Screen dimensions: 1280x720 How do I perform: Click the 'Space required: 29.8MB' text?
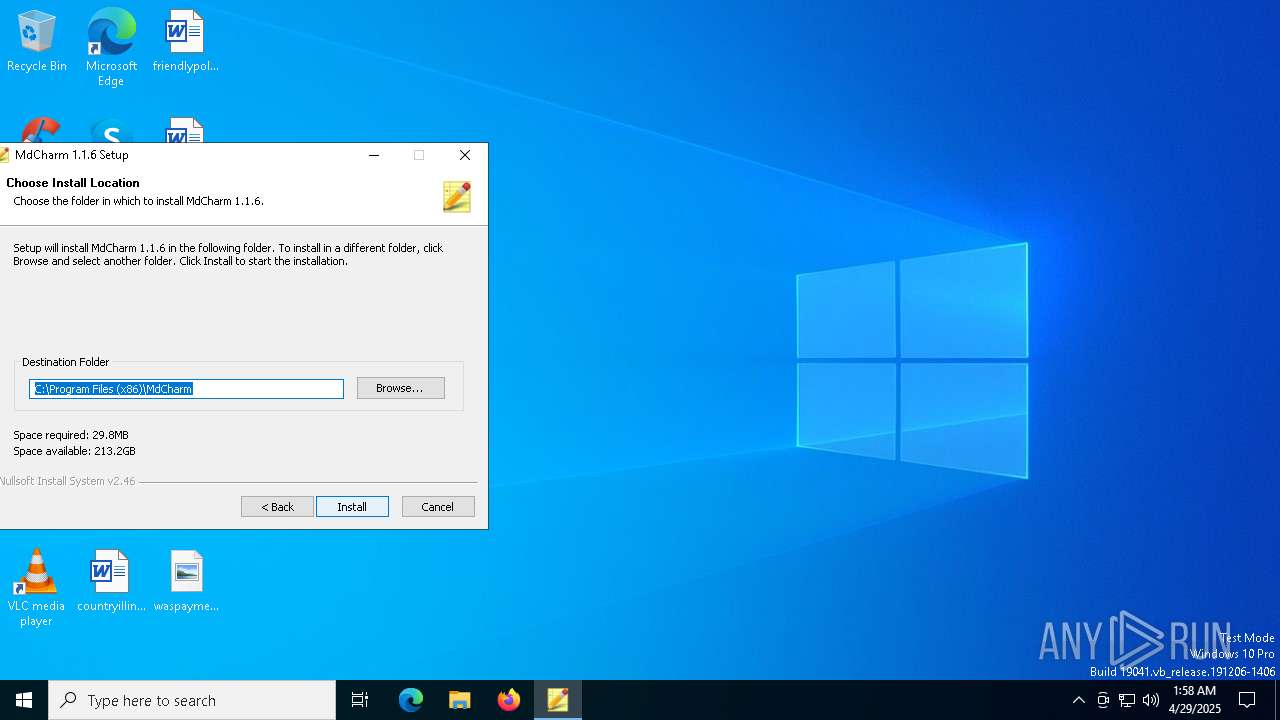pos(71,435)
